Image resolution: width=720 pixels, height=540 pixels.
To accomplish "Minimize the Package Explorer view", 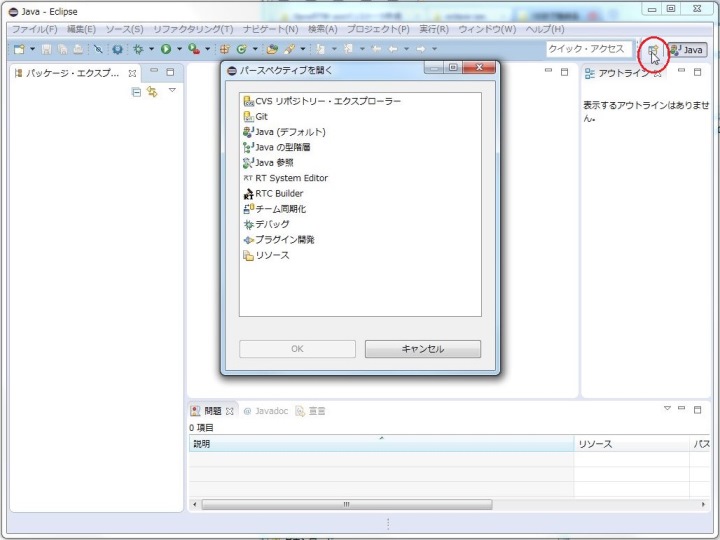I will [154, 71].
